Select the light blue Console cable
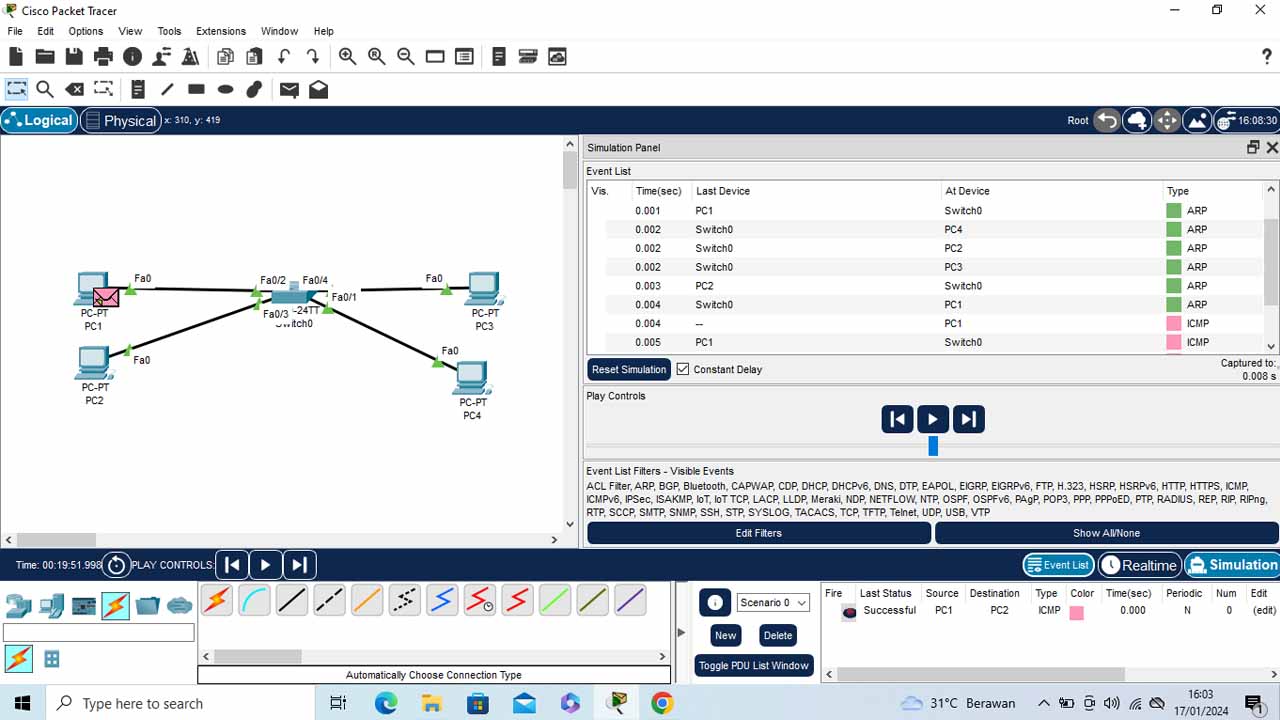The image size is (1280, 720). click(254, 600)
